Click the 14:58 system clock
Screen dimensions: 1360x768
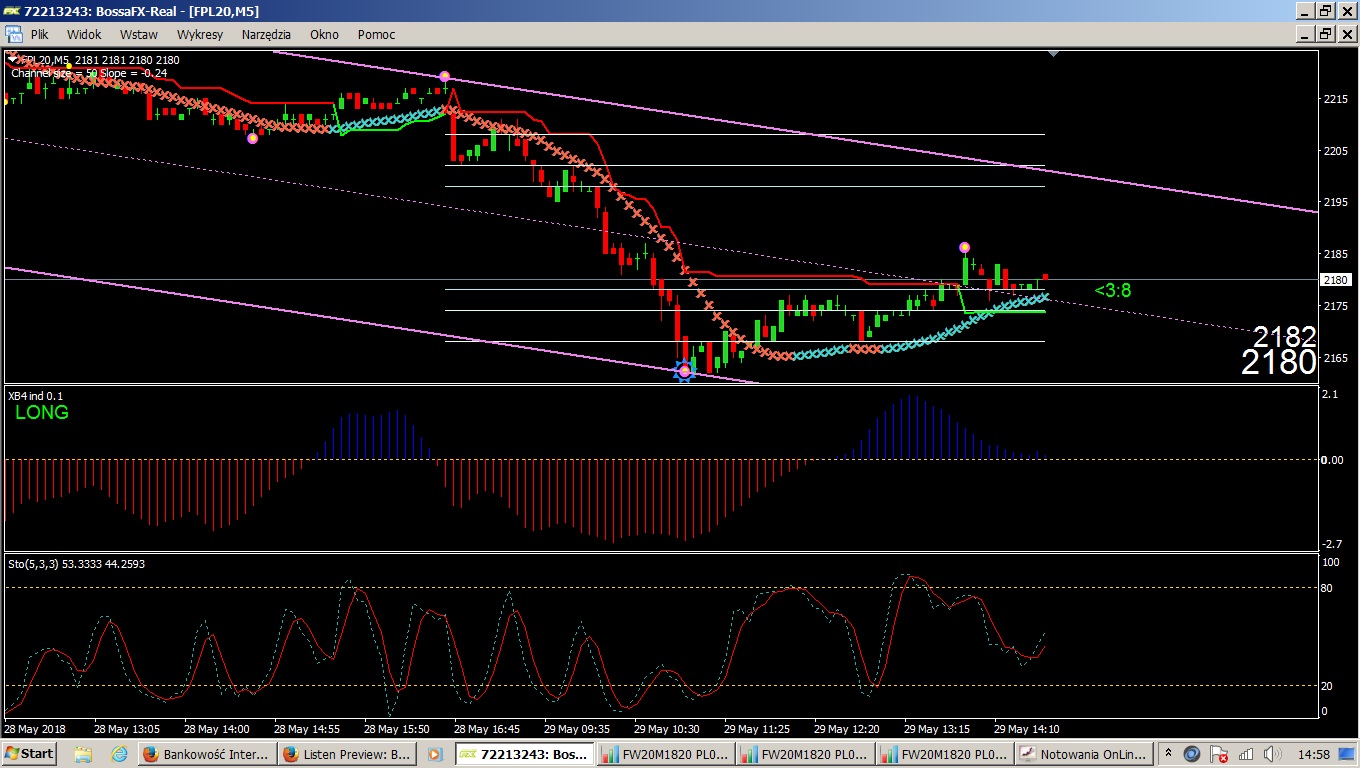pyautogui.click(x=1314, y=753)
